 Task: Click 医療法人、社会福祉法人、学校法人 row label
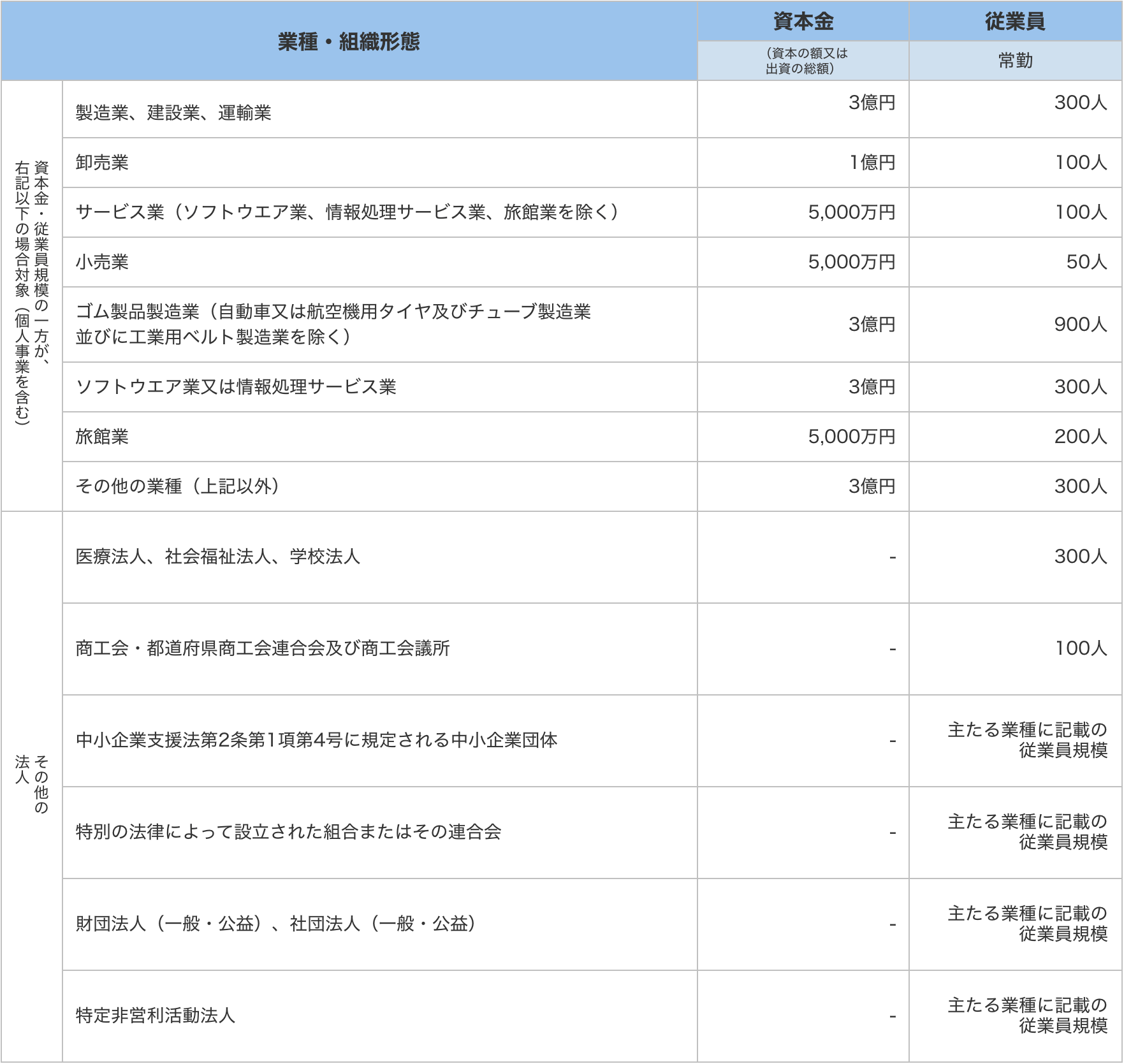[217, 557]
